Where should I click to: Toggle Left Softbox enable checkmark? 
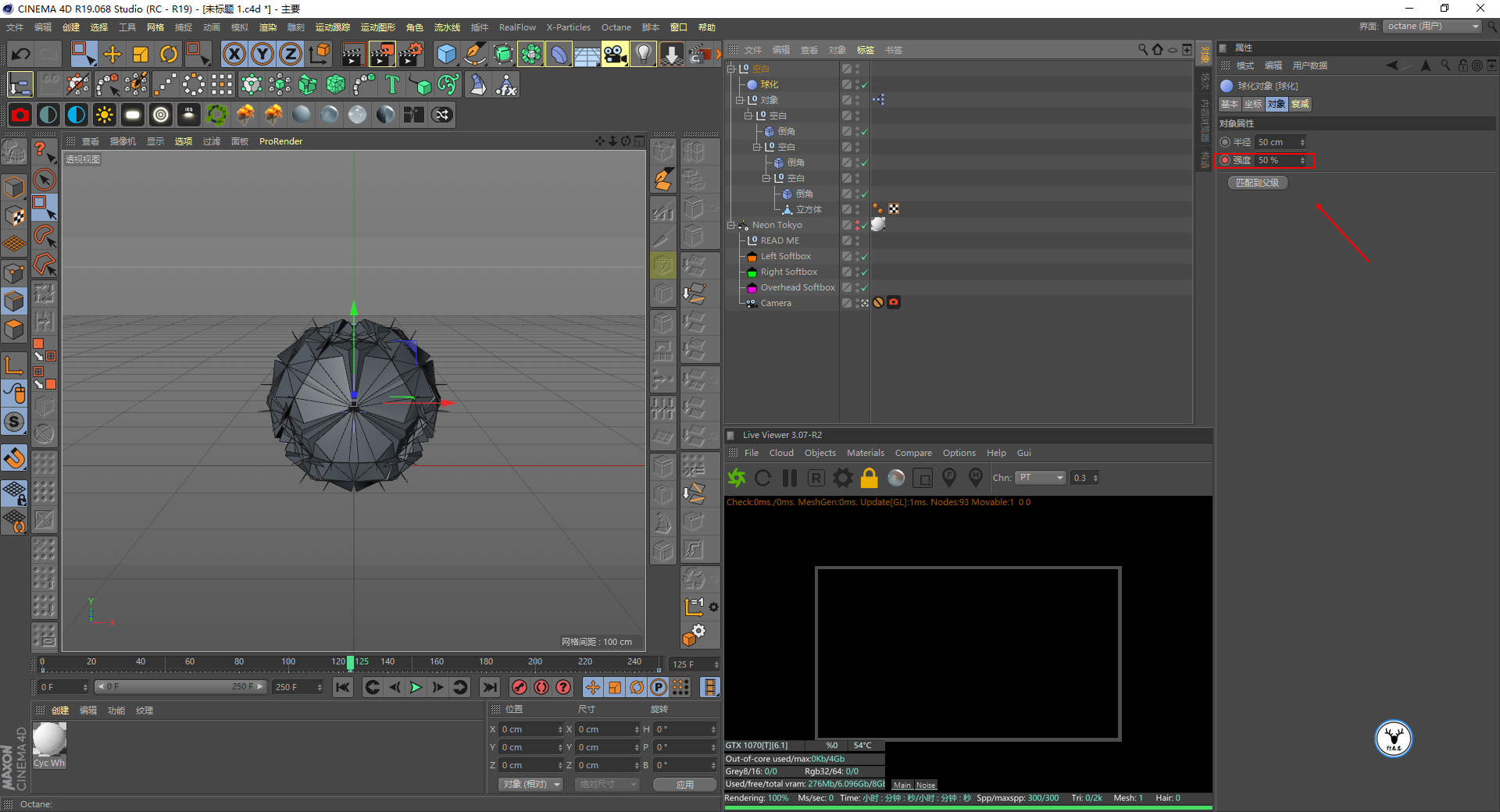coord(865,257)
